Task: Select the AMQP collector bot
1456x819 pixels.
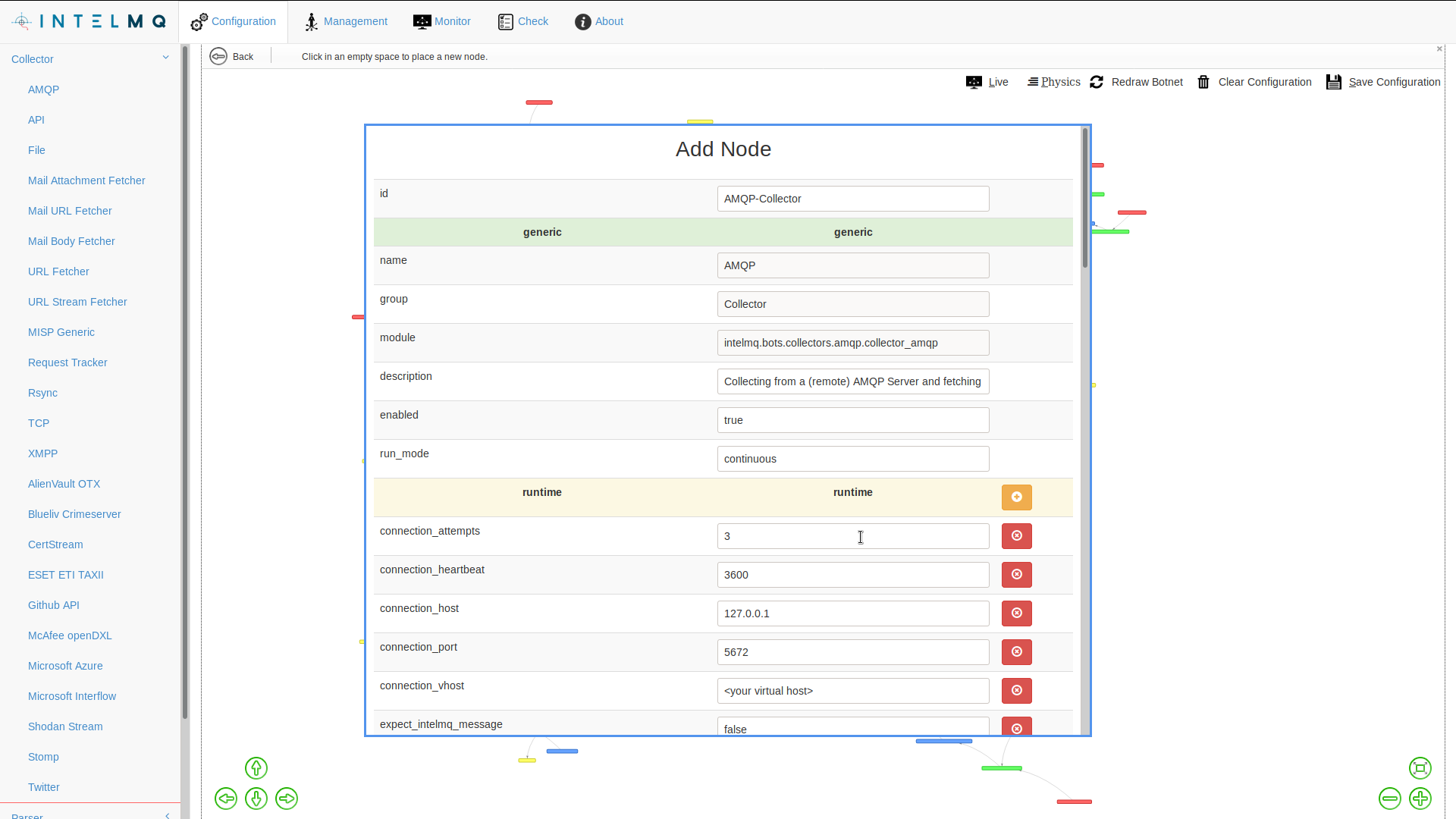Action: tap(43, 89)
